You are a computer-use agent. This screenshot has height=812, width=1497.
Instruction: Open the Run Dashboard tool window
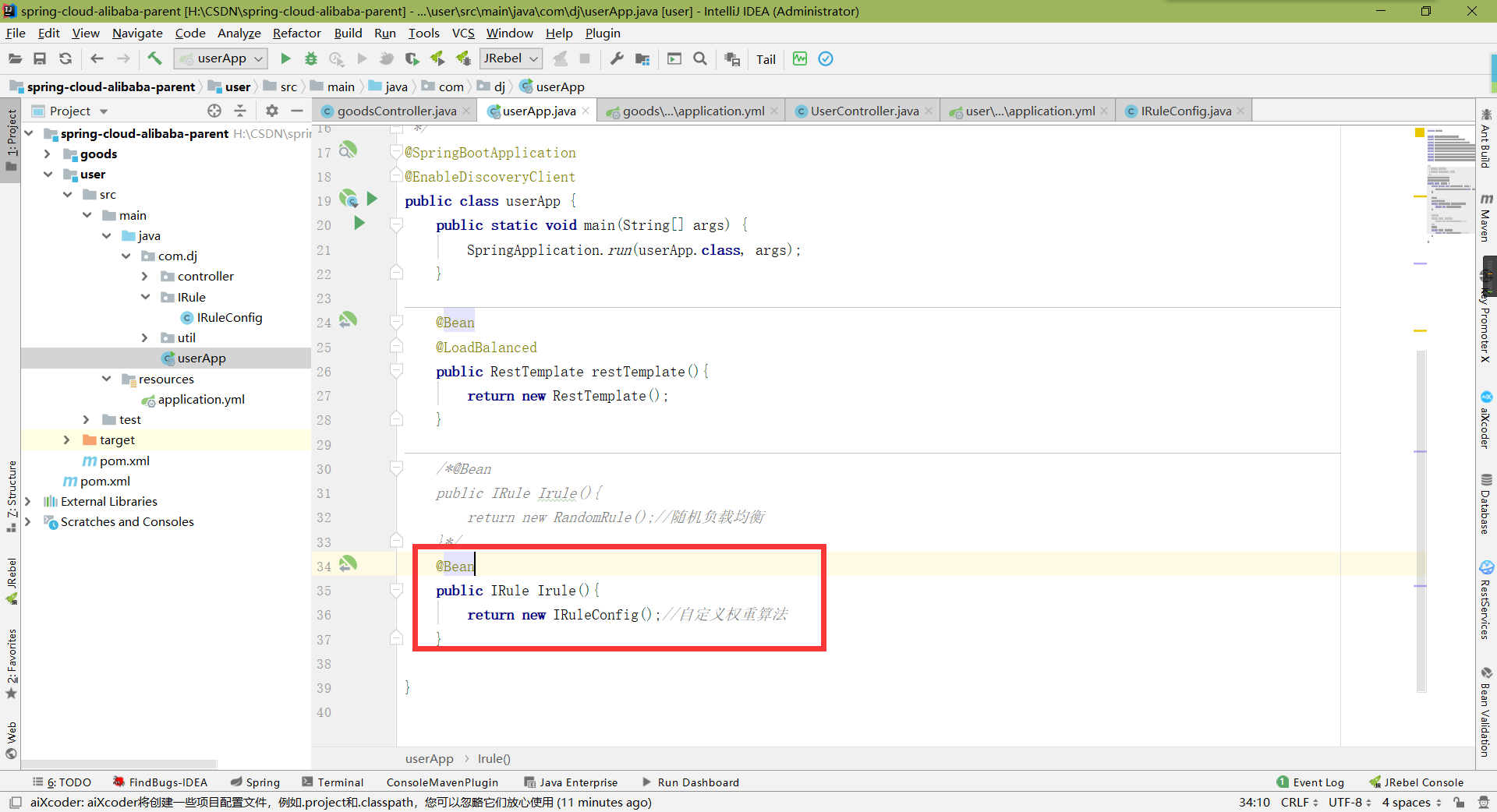(x=690, y=782)
